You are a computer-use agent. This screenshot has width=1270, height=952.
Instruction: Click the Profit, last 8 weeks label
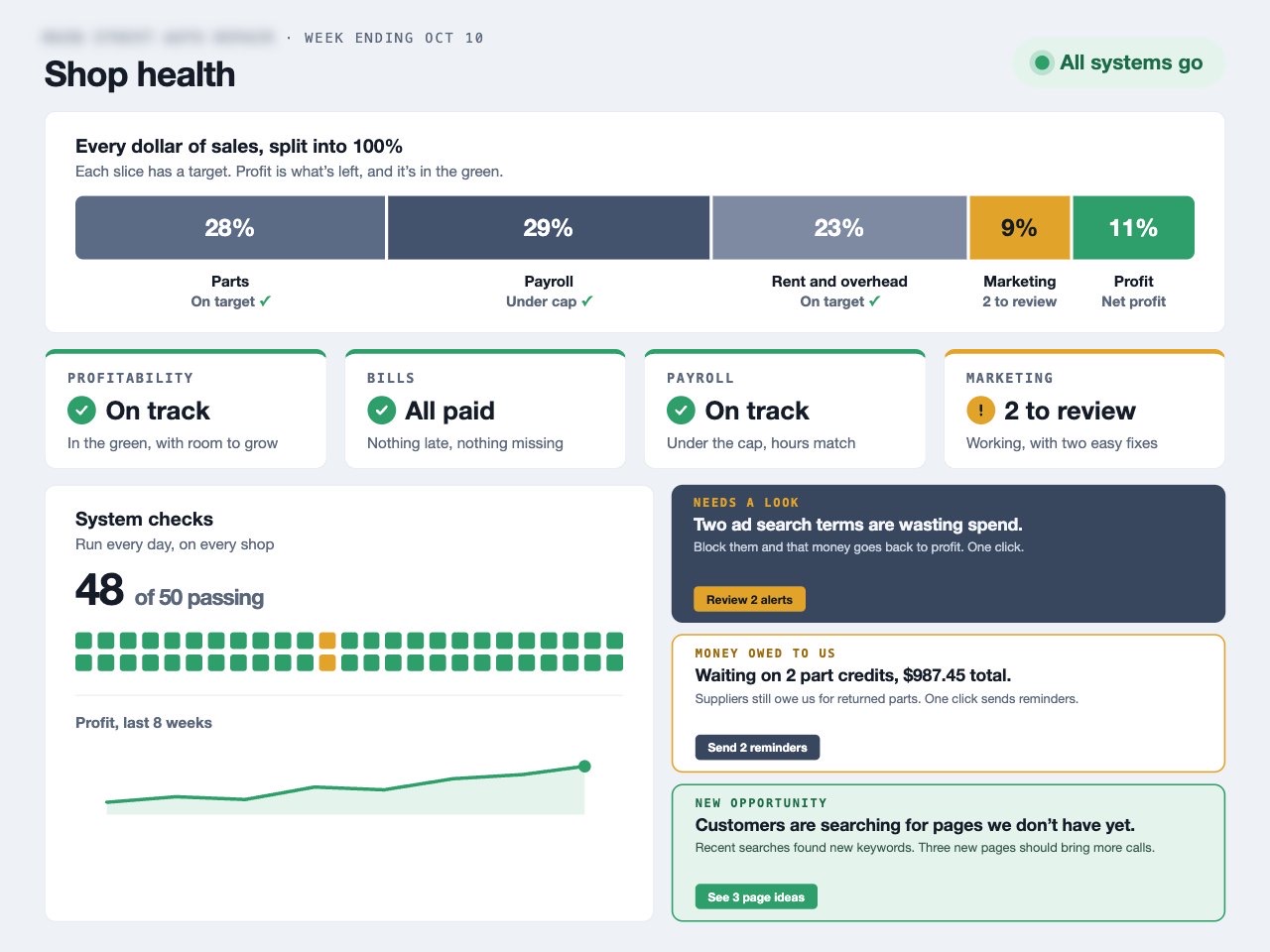(144, 723)
